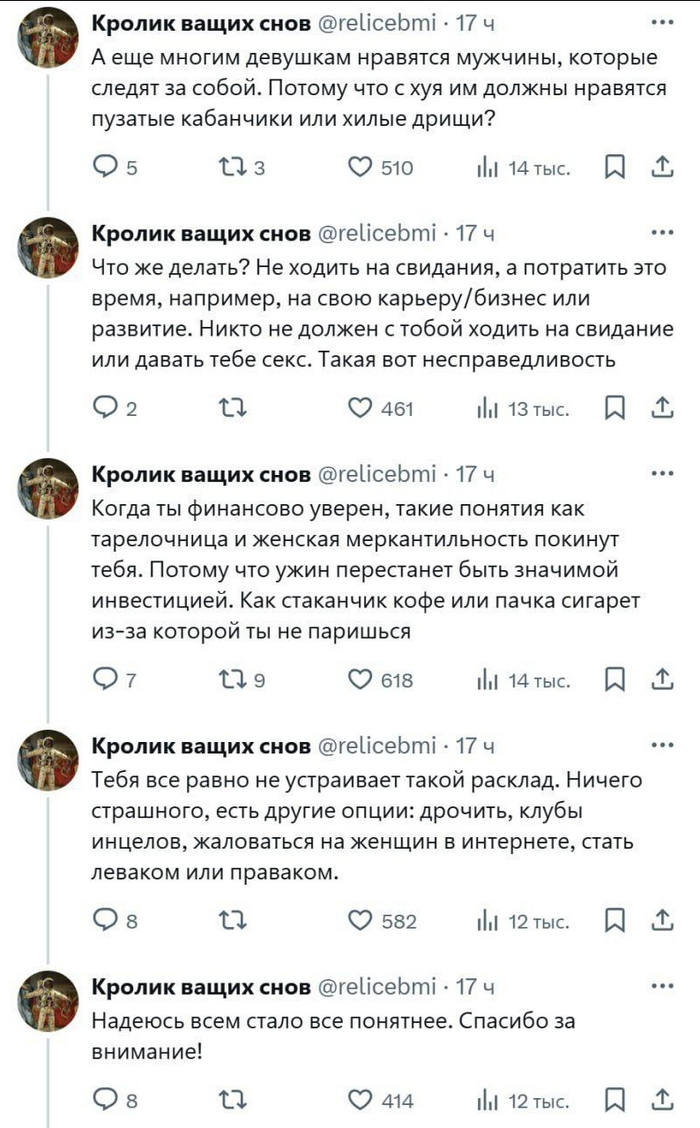Reply to the tweet with 5 comments

point(105,168)
